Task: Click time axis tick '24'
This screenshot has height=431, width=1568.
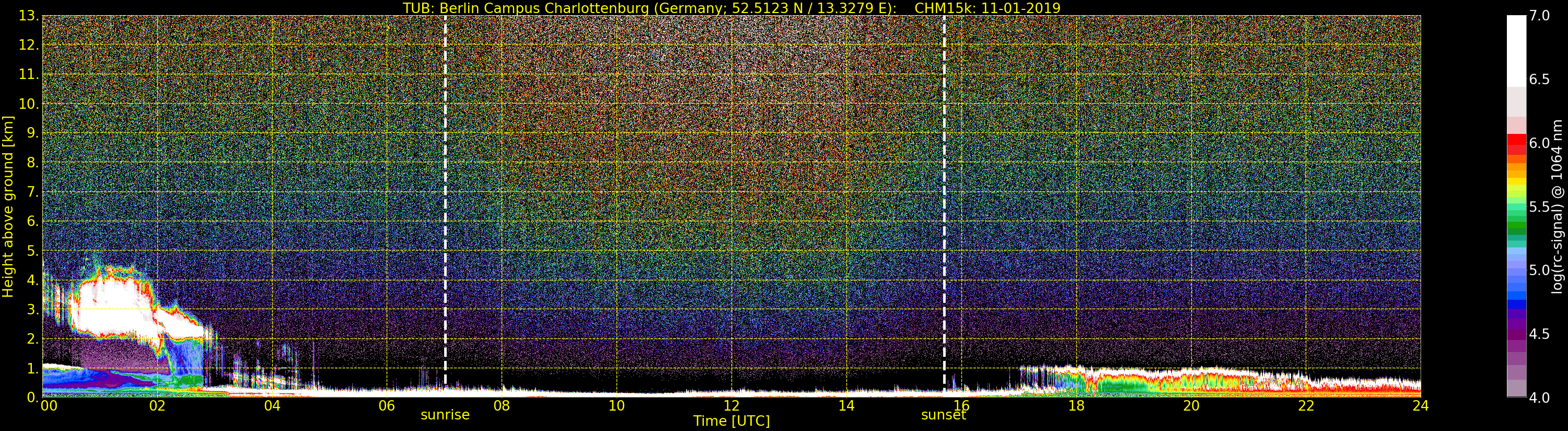Action: [1420, 405]
